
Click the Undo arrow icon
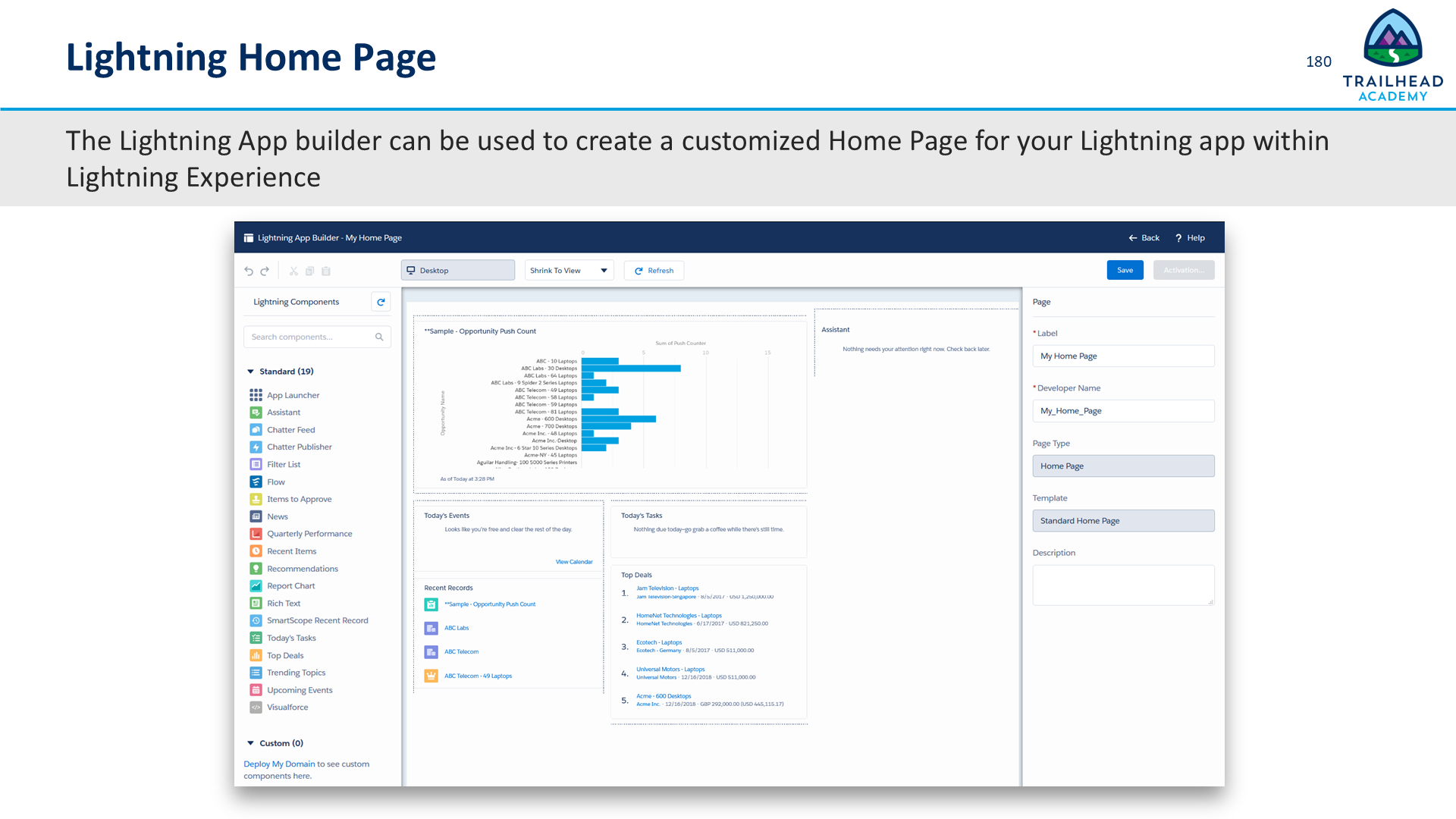249,271
